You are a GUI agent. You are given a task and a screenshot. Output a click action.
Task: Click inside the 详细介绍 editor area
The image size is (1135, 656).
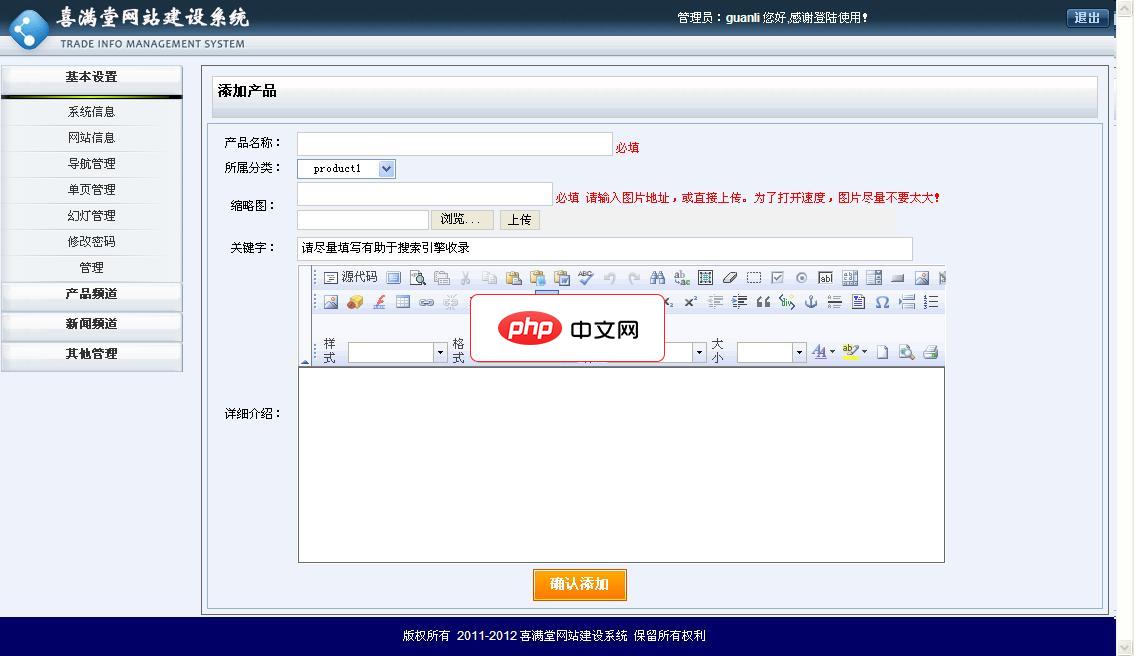(x=621, y=465)
